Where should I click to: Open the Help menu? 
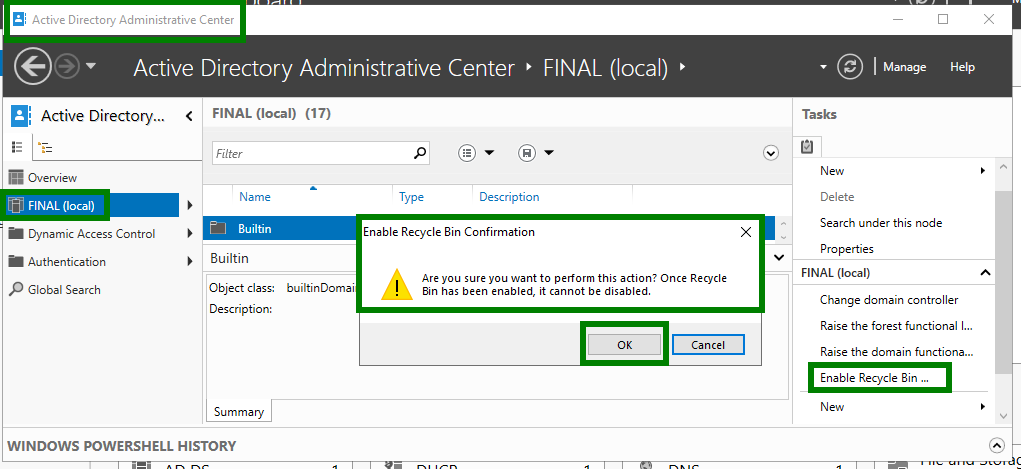pos(962,67)
